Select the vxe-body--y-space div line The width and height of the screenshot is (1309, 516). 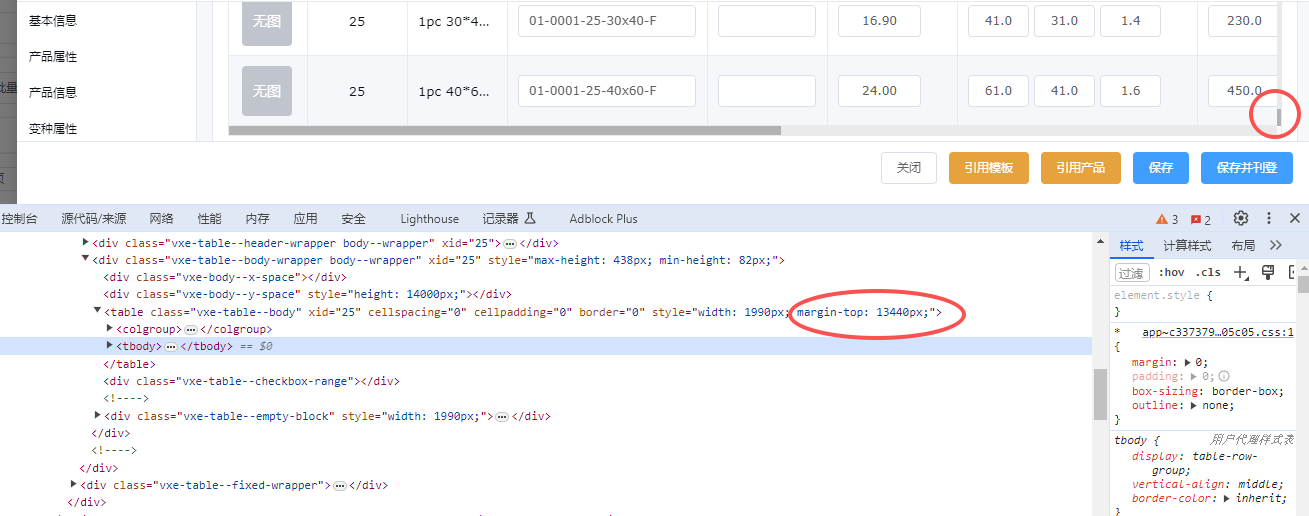pyautogui.click(x=308, y=294)
